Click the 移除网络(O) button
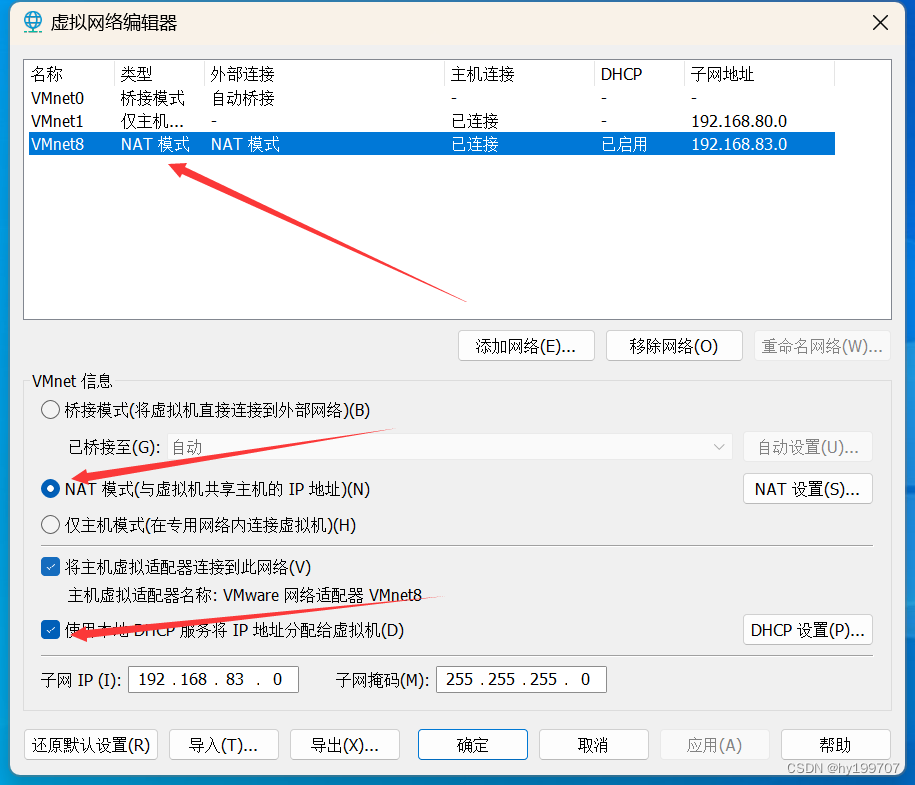The height and width of the screenshot is (785, 915). (x=674, y=346)
